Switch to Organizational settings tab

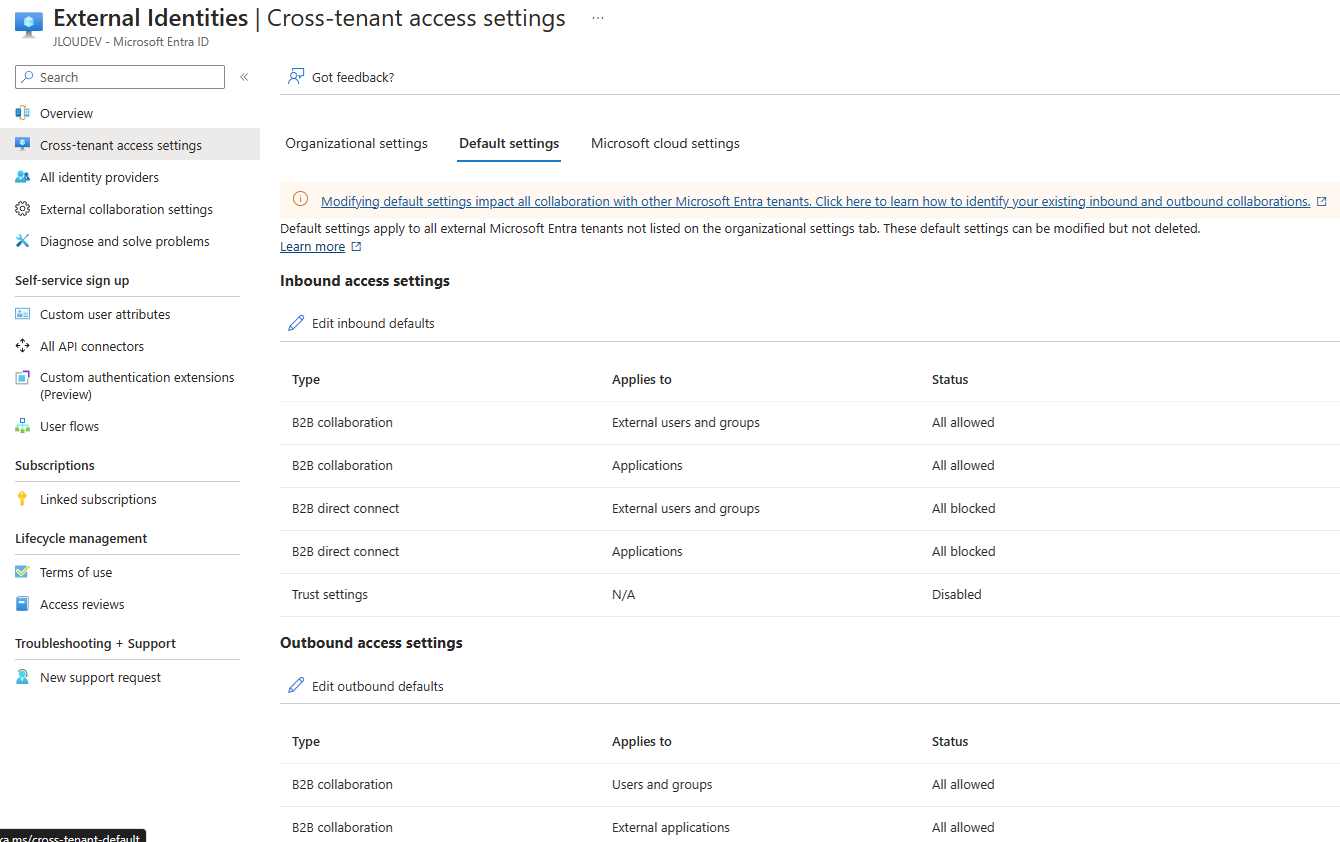pyautogui.click(x=356, y=143)
